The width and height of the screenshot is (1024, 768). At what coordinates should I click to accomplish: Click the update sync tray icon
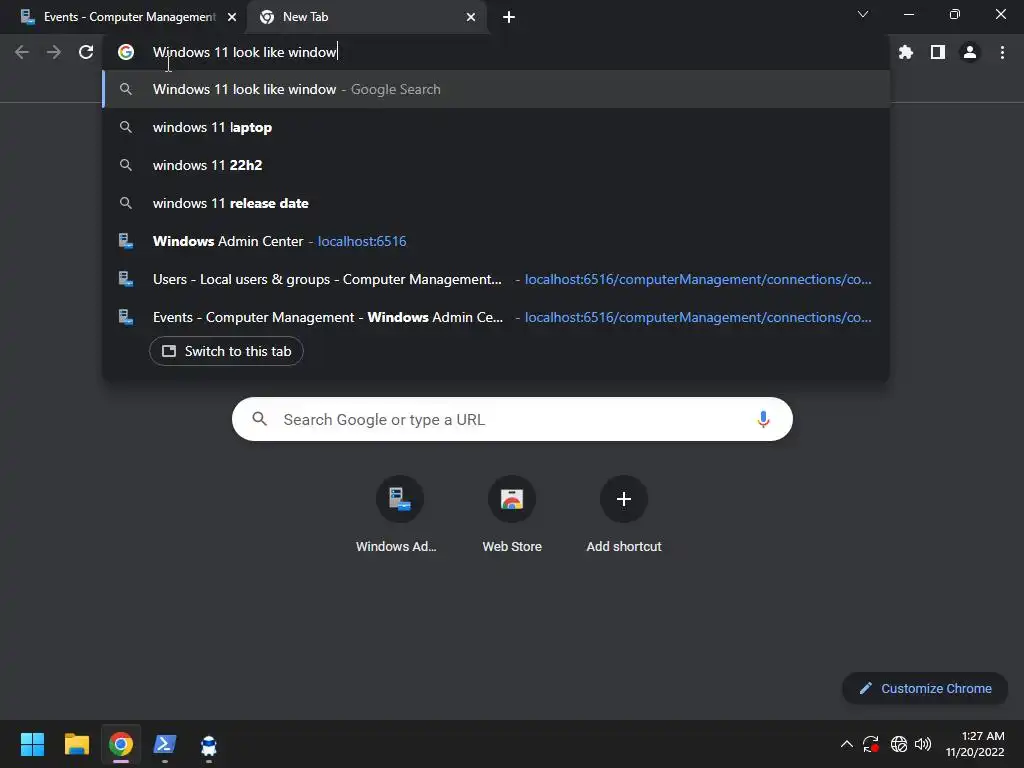tap(871, 744)
